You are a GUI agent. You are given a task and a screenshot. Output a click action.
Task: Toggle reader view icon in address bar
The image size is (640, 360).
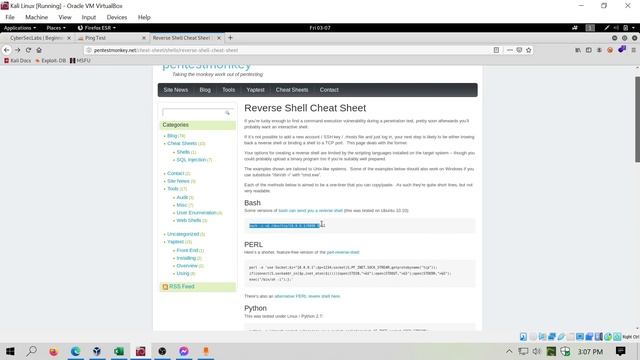pyautogui.click(x=496, y=50)
